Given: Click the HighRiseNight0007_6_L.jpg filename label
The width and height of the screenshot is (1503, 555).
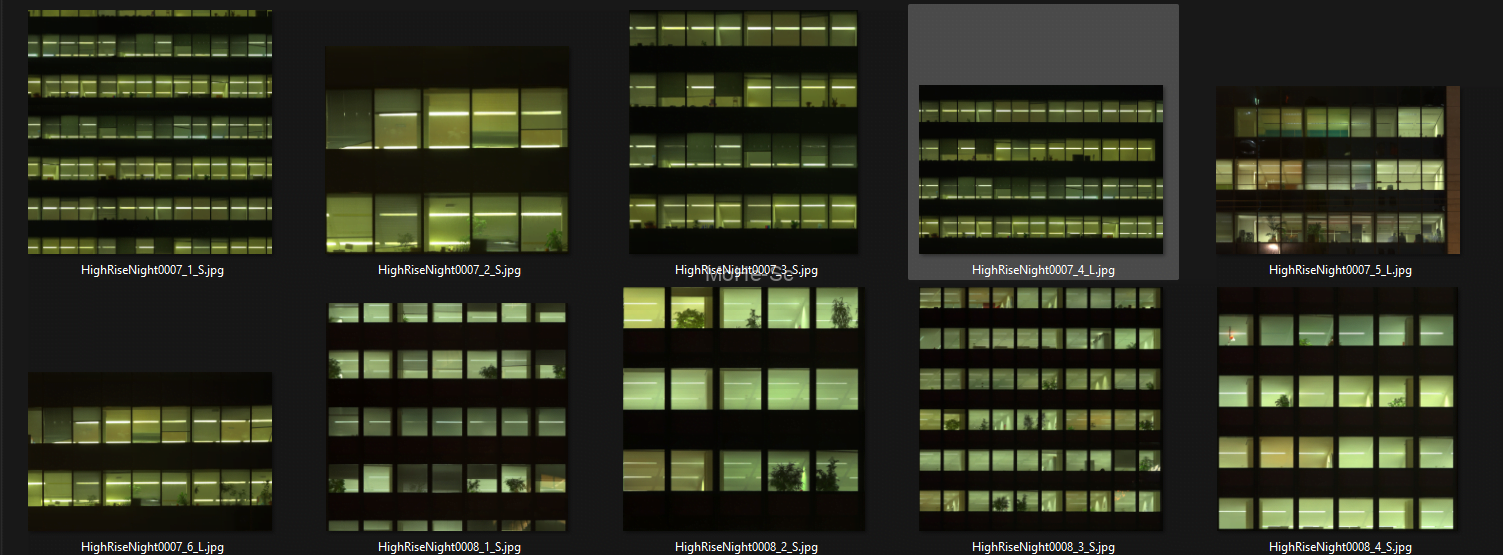Looking at the screenshot, I should point(152,547).
